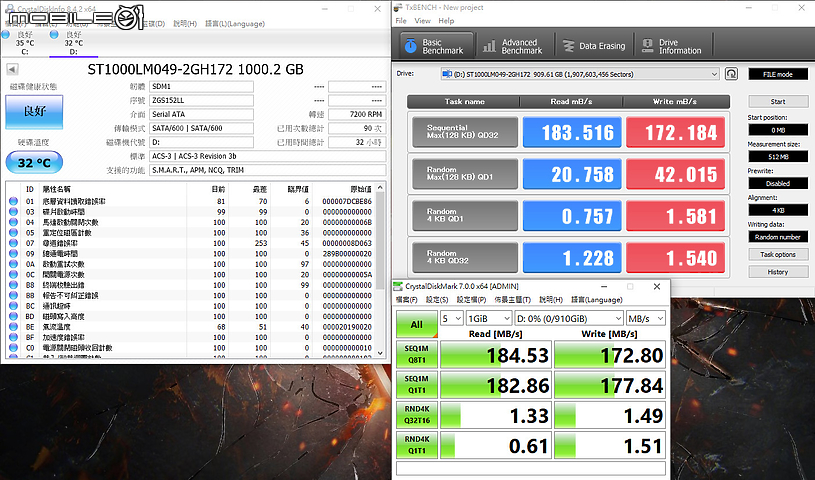Click the Measurement size 512 MB field
The height and width of the screenshot is (480, 815).
pyautogui.click(x=778, y=157)
